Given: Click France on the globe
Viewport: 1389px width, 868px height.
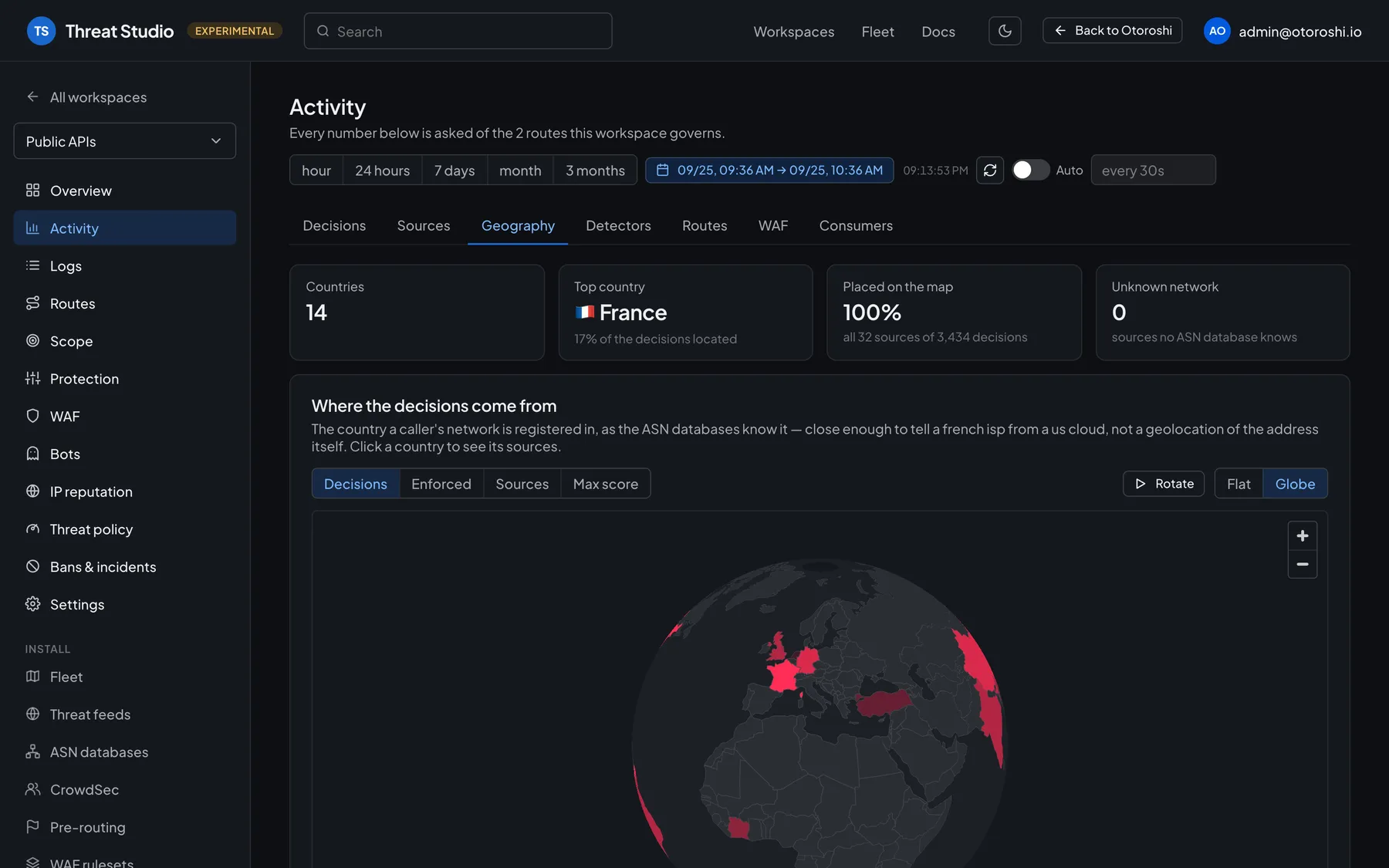Looking at the screenshot, I should 786,675.
